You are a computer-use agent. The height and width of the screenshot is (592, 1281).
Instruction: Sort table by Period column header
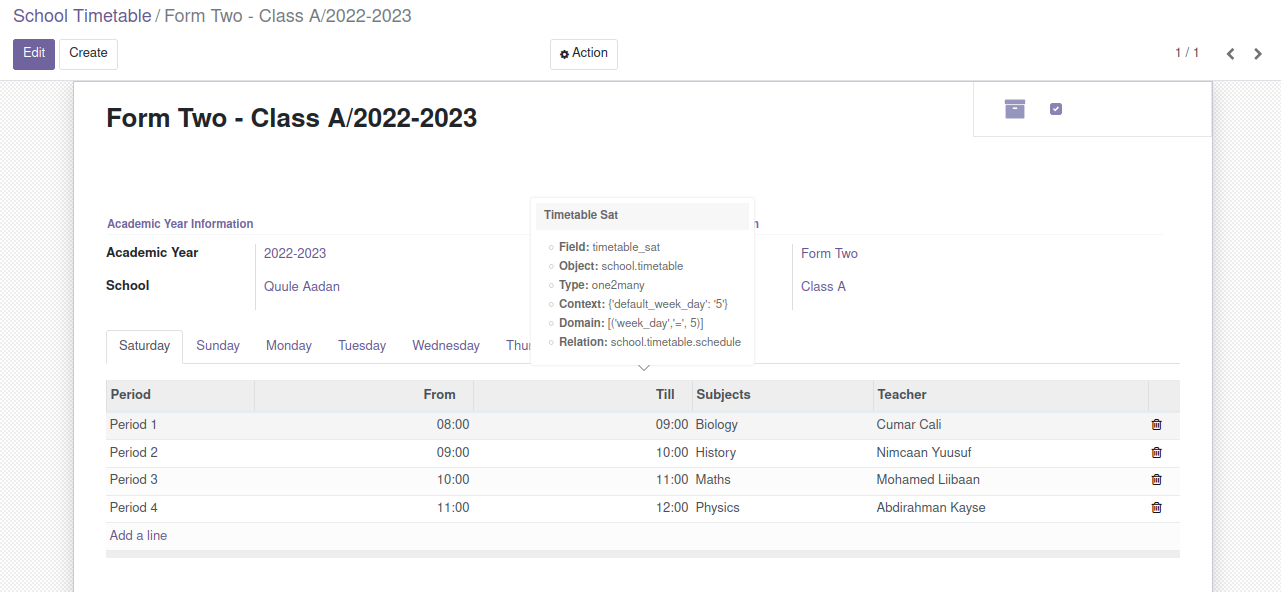131,395
